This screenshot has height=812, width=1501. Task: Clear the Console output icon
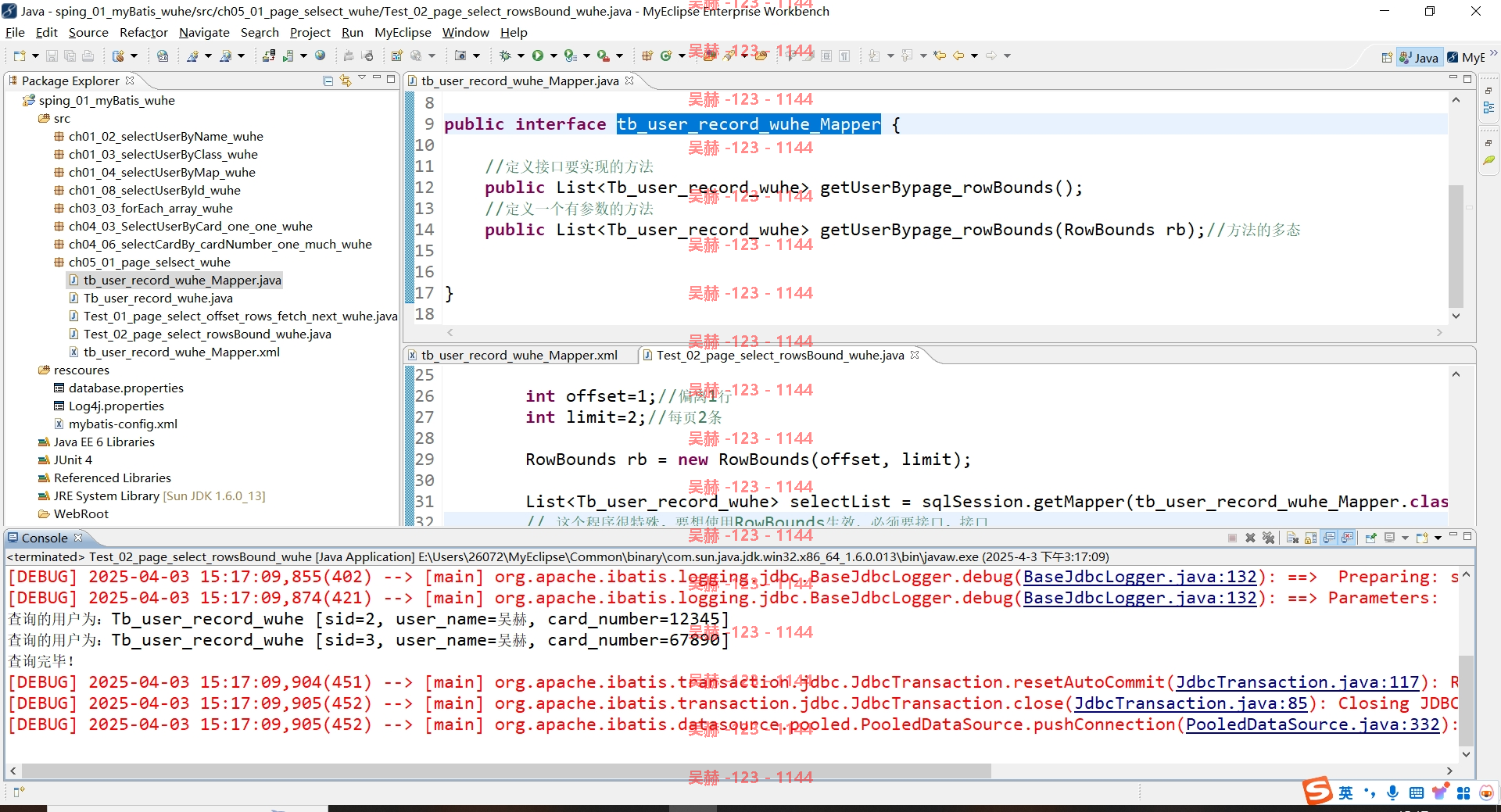[x=1292, y=538]
